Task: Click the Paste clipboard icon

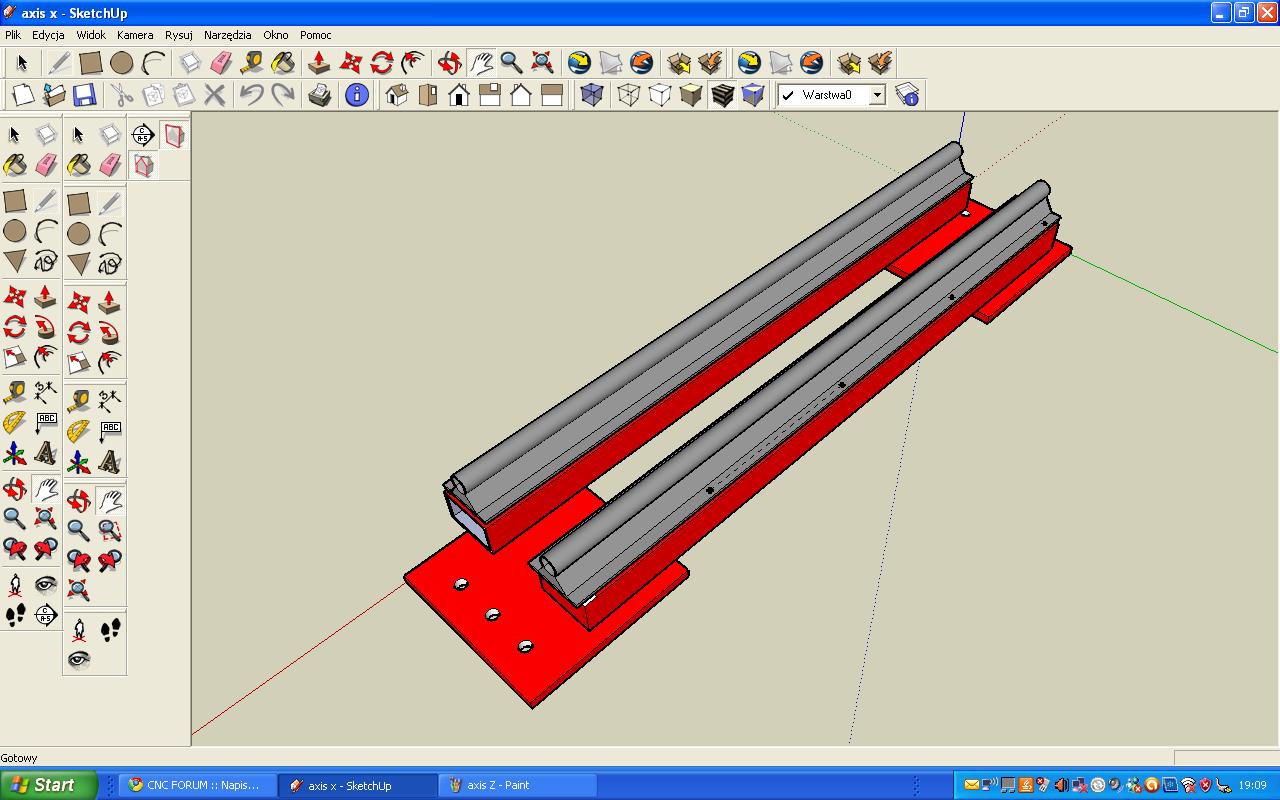Action: click(x=184, y=95)
